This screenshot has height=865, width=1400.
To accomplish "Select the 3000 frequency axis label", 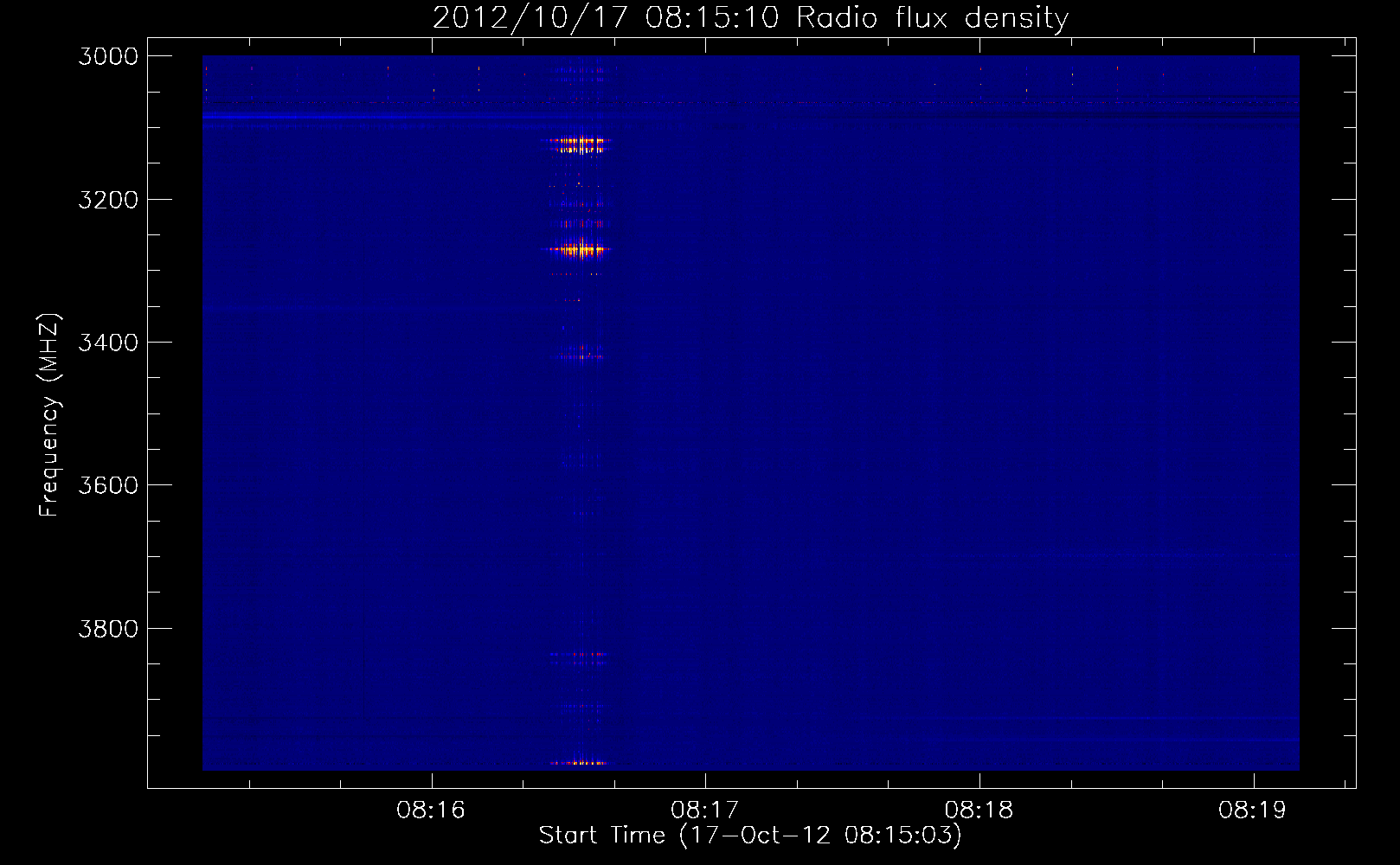I will coord(108,56).
